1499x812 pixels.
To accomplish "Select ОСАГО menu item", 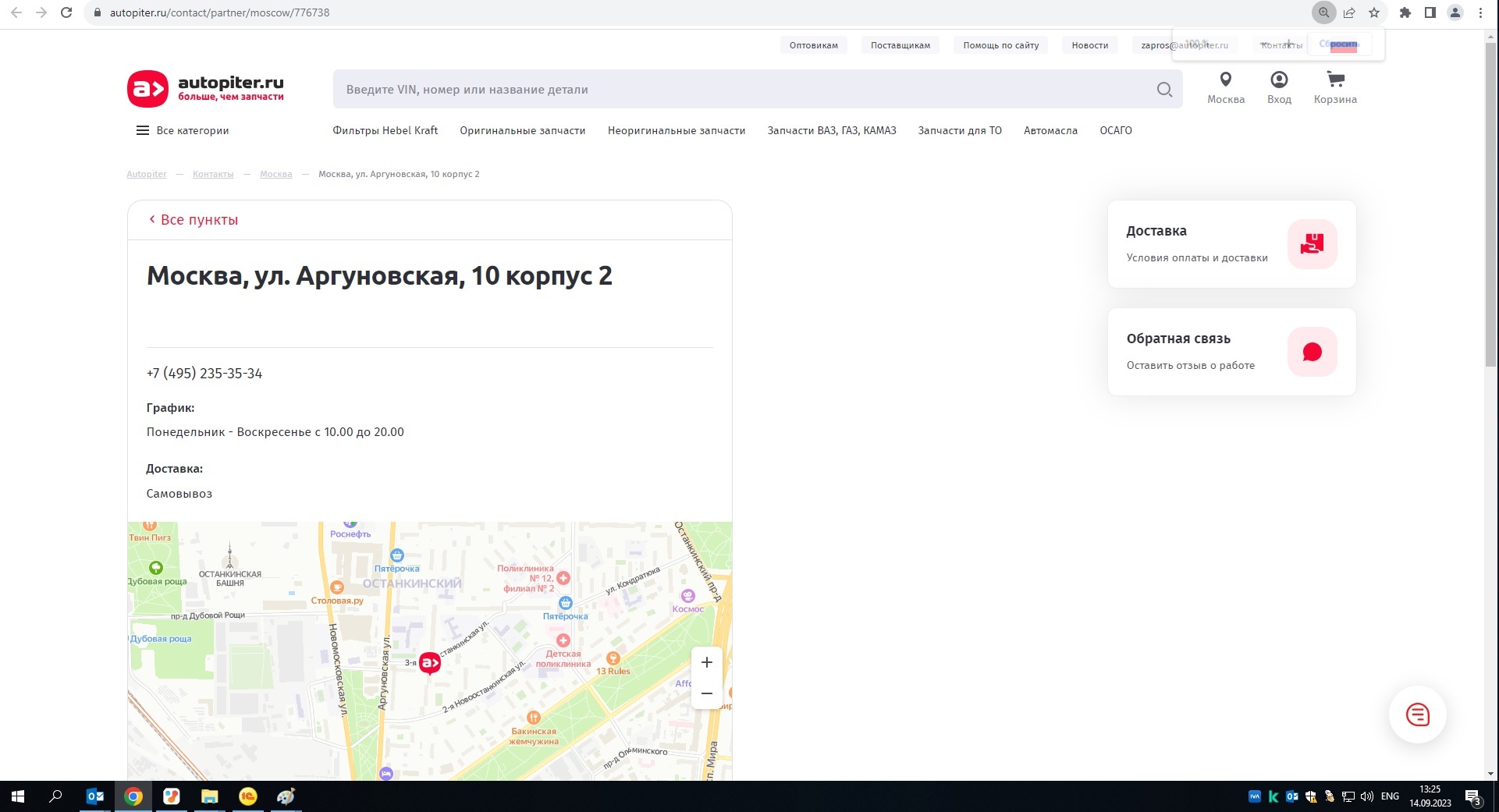I will tap(1116, 130).
